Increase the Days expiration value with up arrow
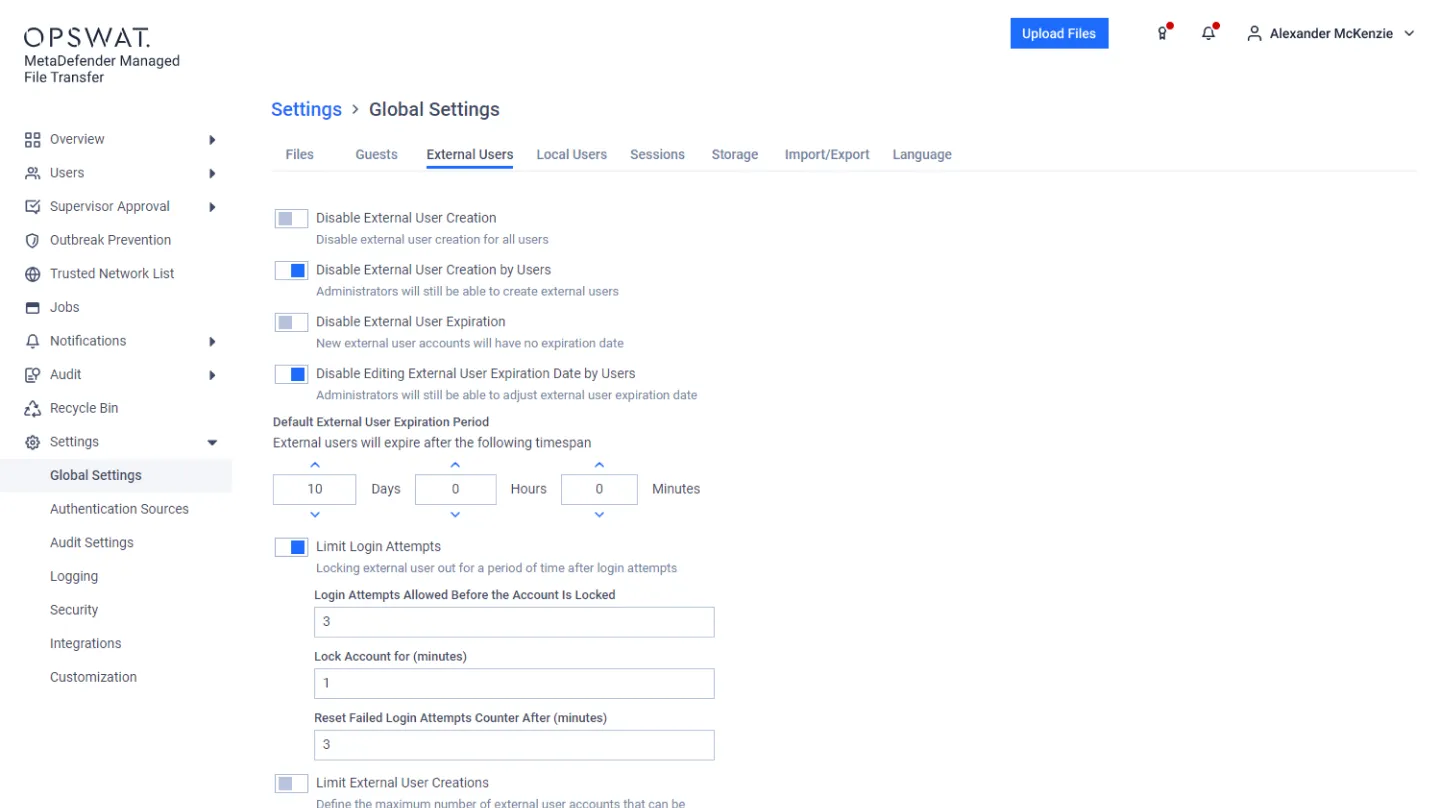This screenshot has width=1440, height=808. click(x=315, y=465)
